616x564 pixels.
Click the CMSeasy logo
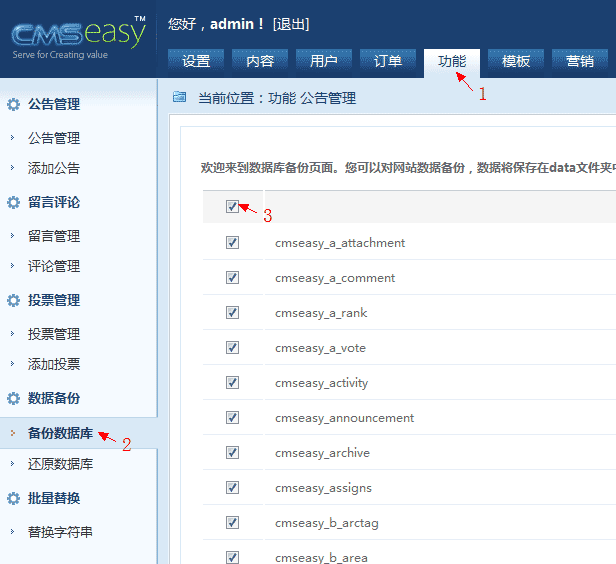(x=78, y=38)
